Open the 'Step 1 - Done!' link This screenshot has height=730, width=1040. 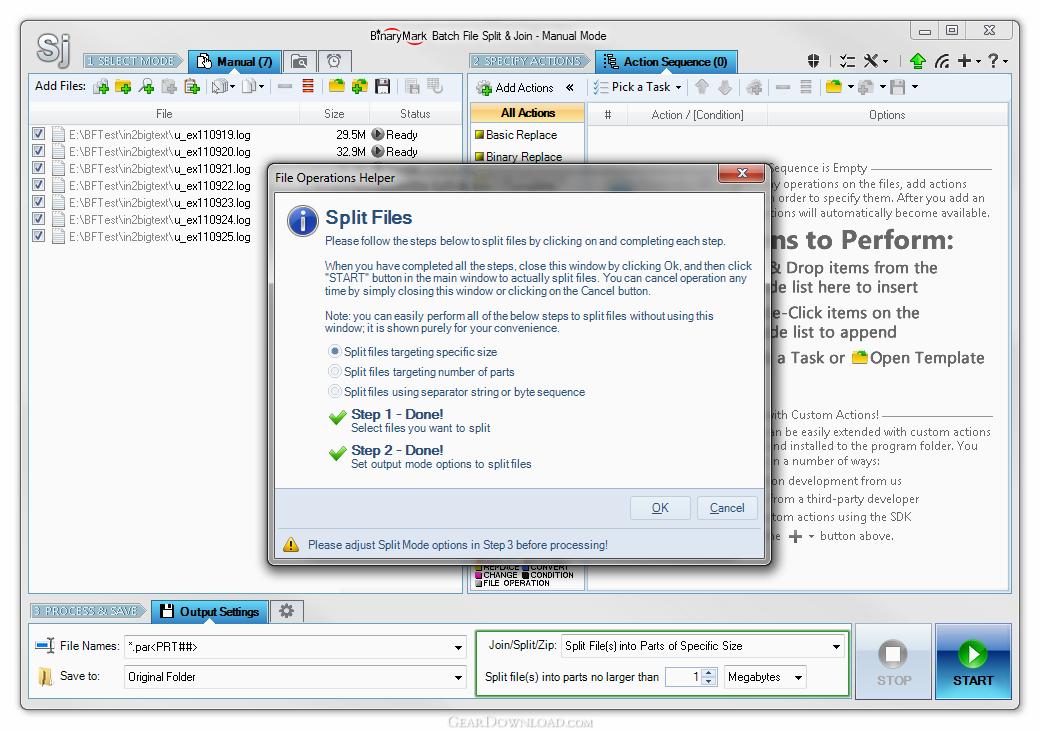coord(397,414)
